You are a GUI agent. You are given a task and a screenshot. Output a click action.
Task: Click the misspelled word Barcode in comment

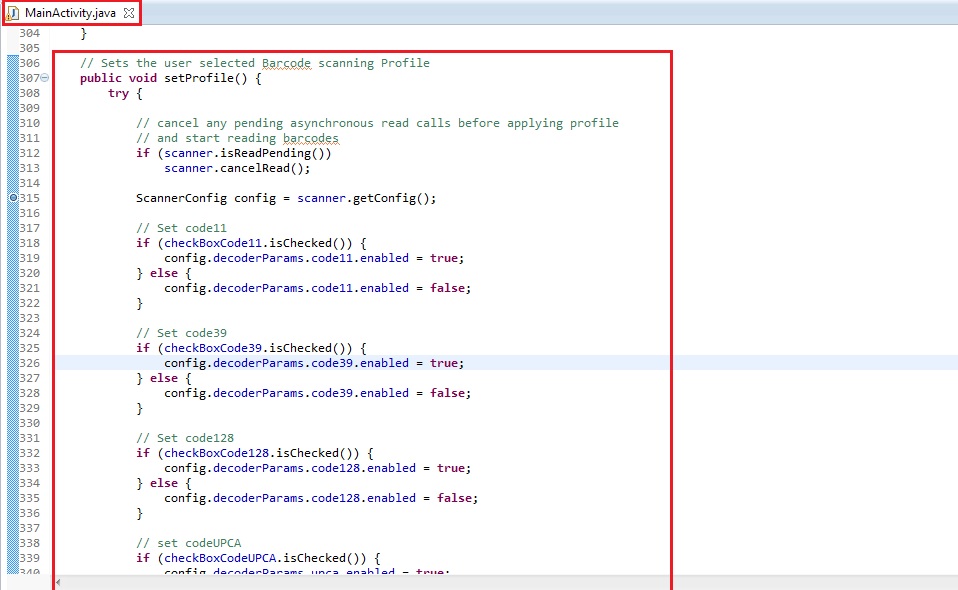click(286, 63)
